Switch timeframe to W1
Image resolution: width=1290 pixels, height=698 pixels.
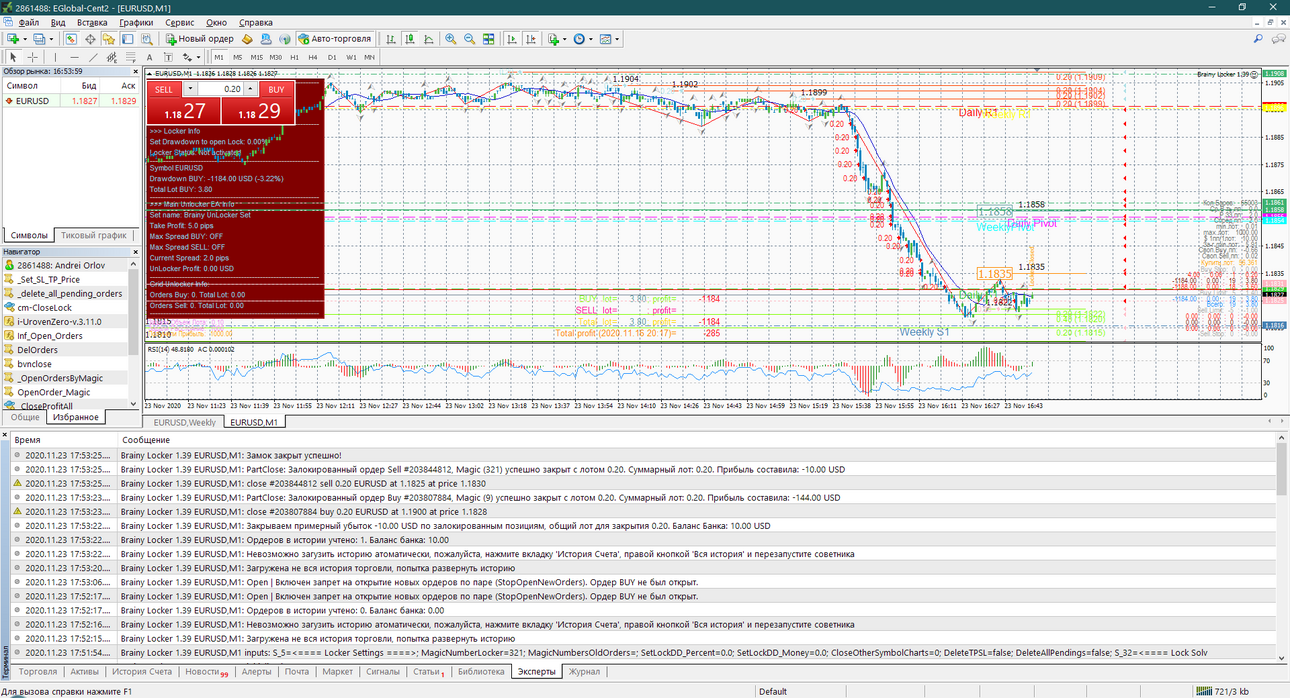pos(351,57)
